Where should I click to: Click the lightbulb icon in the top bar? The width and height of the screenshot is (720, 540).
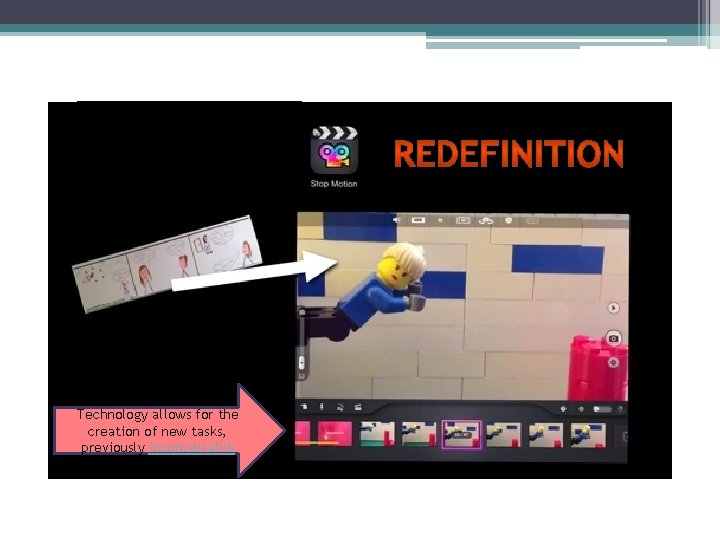[x=508, y=221]
